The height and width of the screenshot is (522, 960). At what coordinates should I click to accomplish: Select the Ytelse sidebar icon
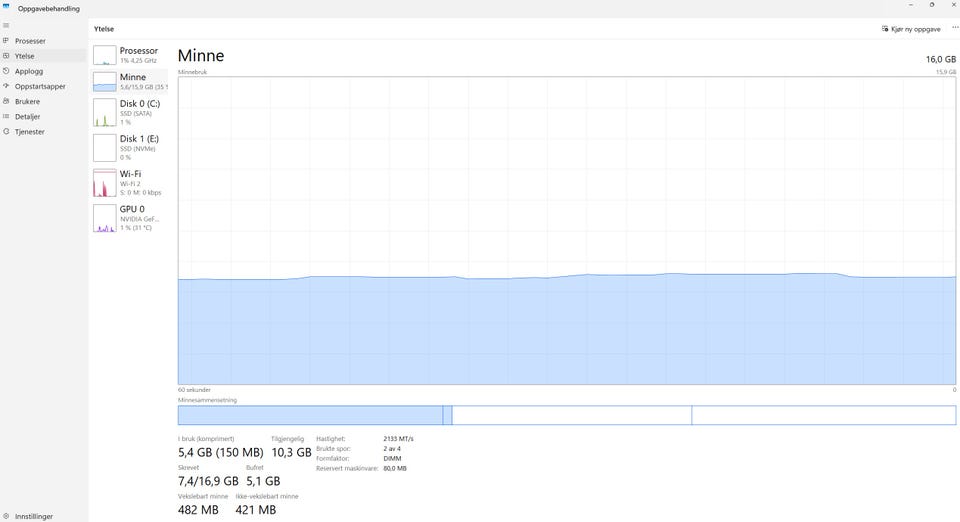[6, 56]
